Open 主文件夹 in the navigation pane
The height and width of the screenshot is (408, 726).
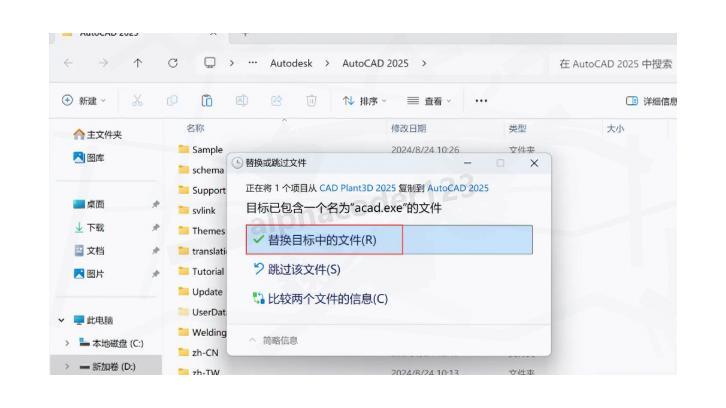pos(98,135)
